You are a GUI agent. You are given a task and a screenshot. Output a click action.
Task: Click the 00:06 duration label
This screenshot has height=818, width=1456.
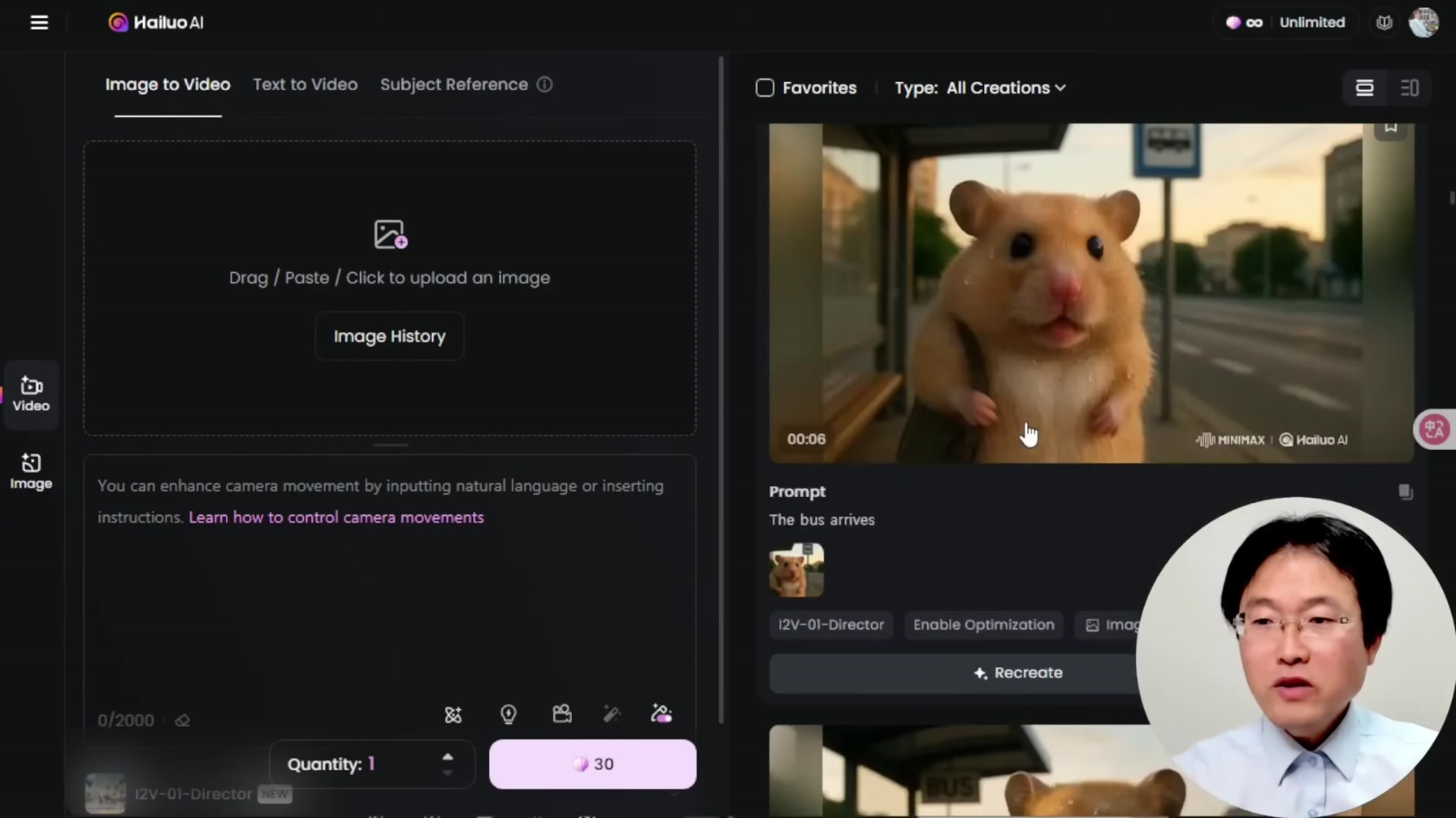click(806, 439)
